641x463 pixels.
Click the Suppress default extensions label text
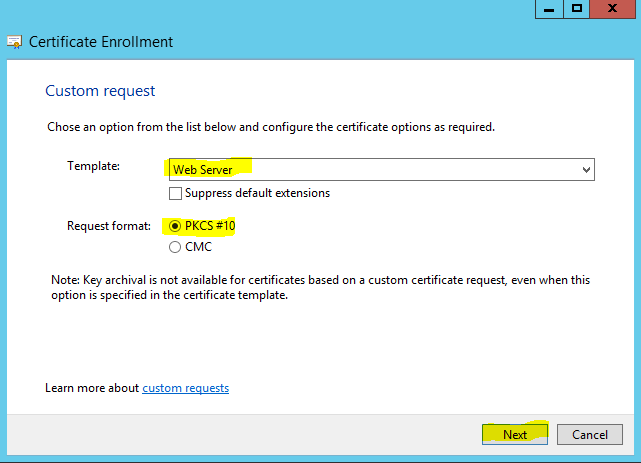(257, 193)
